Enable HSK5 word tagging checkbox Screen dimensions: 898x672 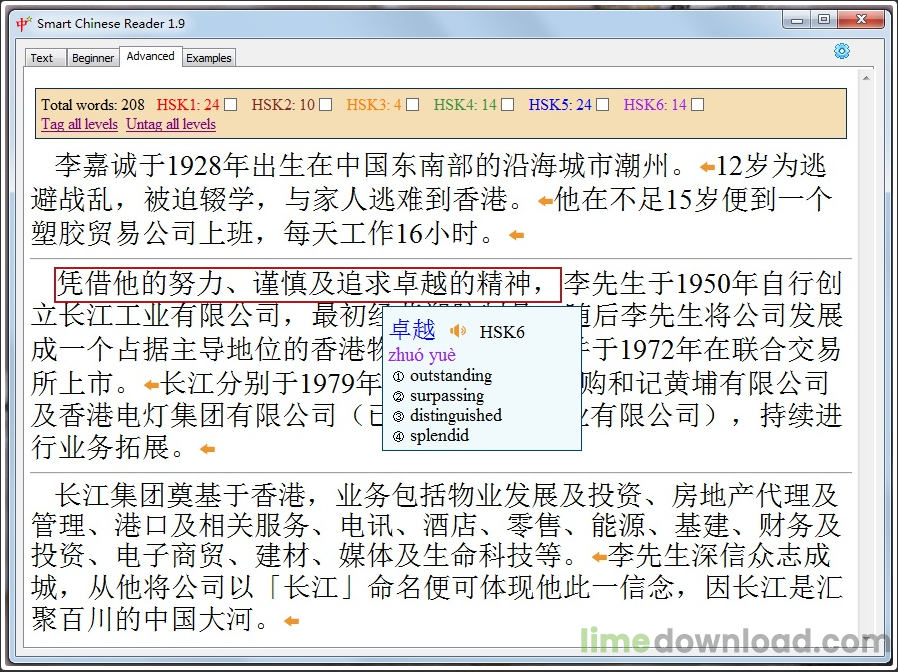point(602,105)
